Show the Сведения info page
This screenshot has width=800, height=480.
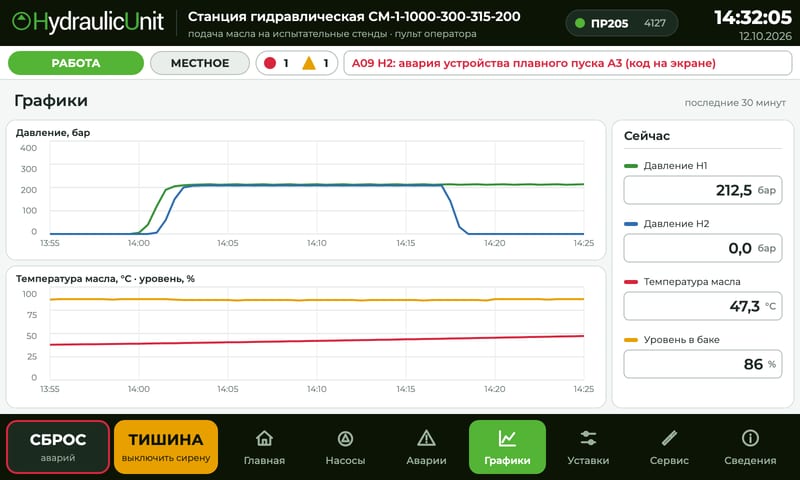750,447
